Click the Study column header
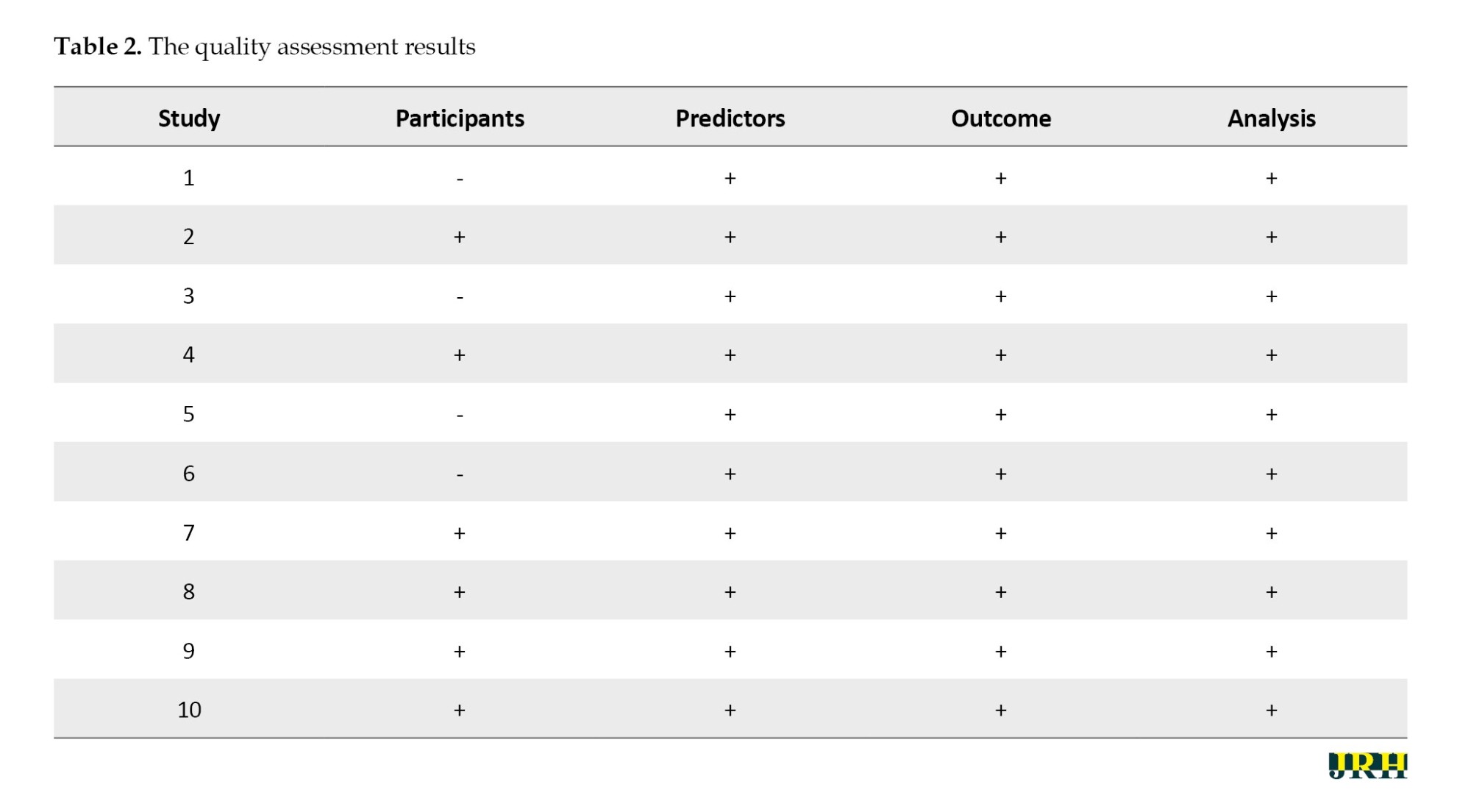Screen dimensions: 1471x812 pyautogui.click(x=189, y=118)
